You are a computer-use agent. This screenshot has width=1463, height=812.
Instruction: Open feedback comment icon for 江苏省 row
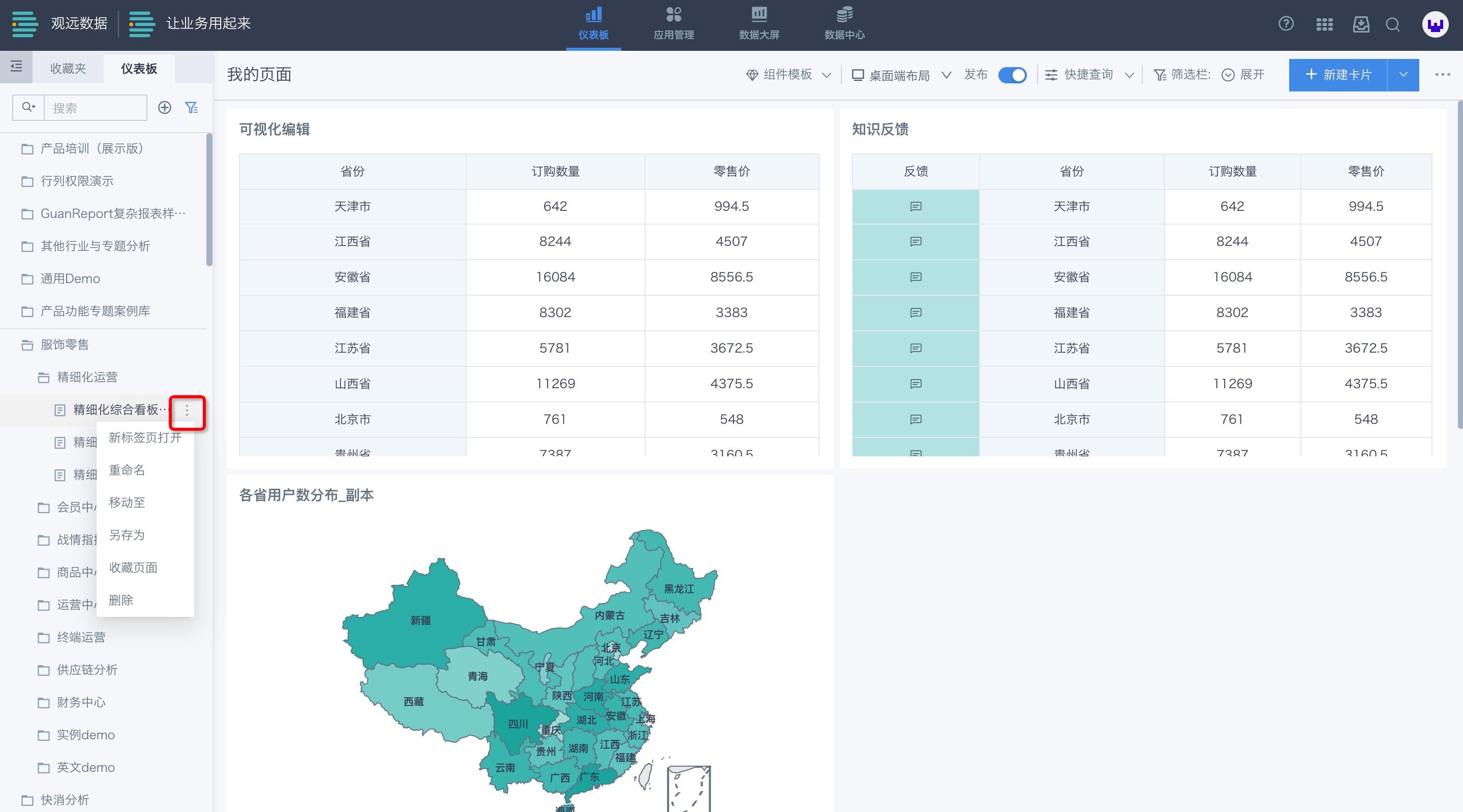pyautogui.click(x=916, y=348)
